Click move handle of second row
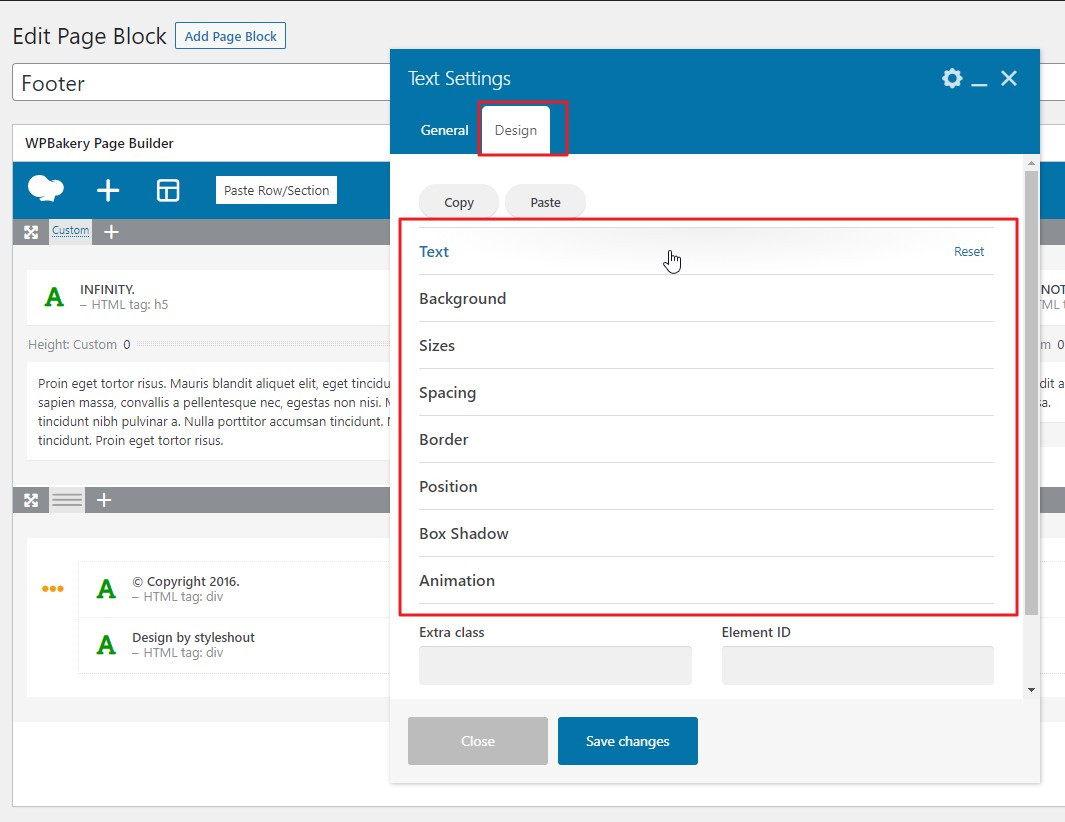 (31, 501)
